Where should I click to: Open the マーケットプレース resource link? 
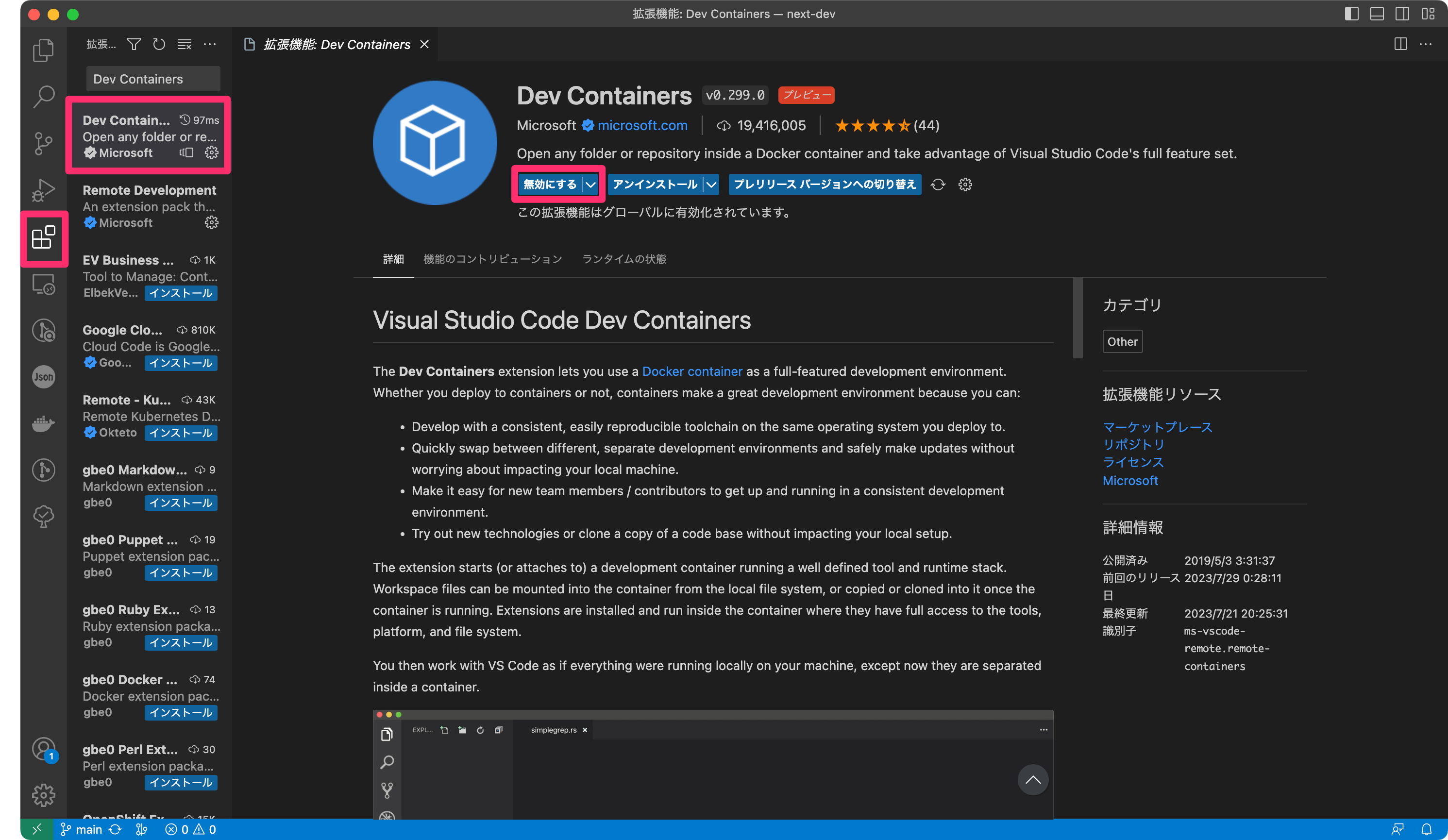tap(1157, 427)
